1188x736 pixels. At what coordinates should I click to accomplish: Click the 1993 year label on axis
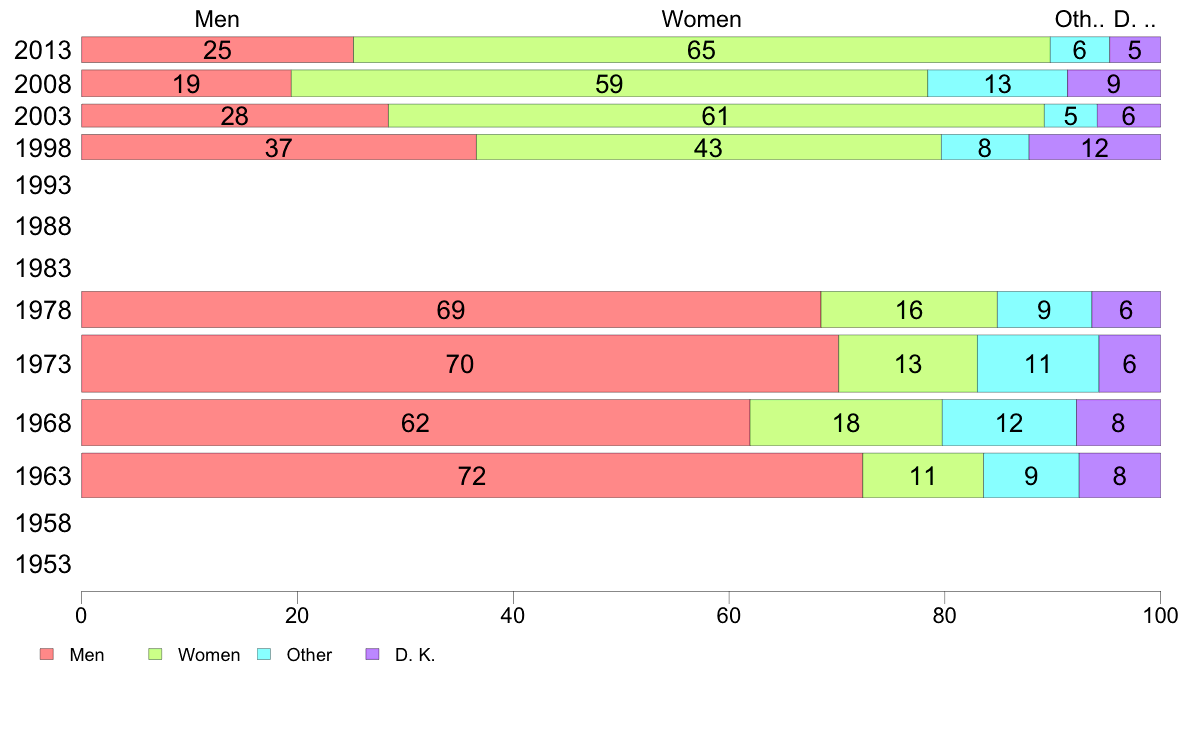[44, 186]
